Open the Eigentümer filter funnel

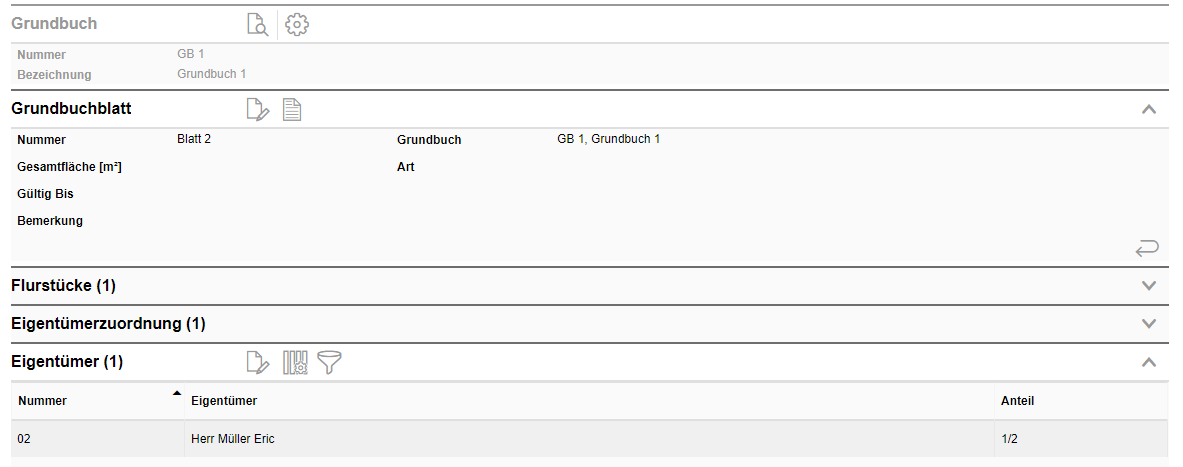329,363
